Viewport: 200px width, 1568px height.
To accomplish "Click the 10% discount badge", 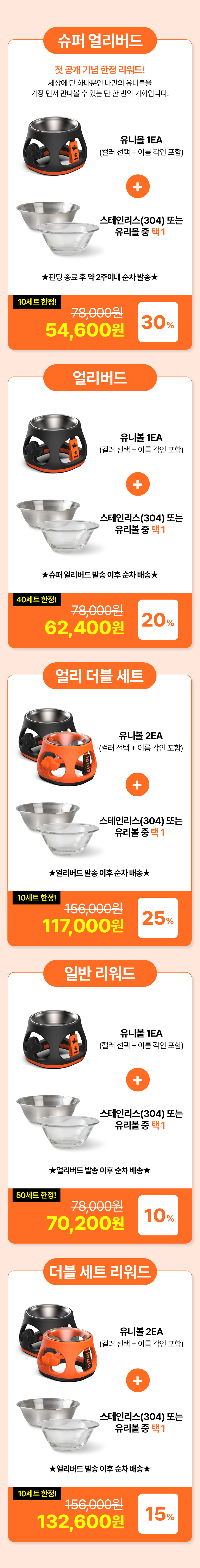I will click(x=158, y=1216).
